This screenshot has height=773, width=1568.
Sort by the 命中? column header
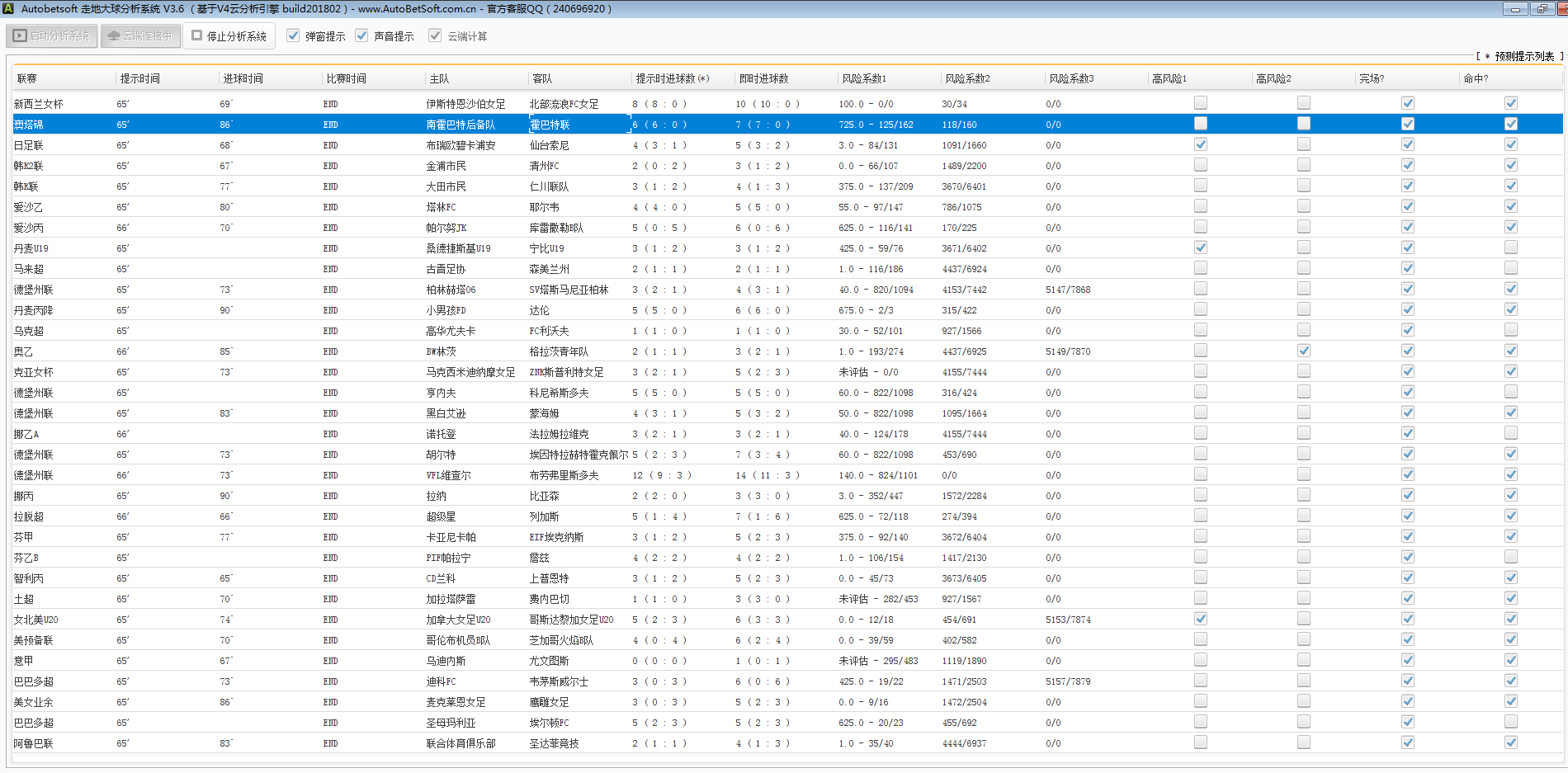click(1476, 79)
